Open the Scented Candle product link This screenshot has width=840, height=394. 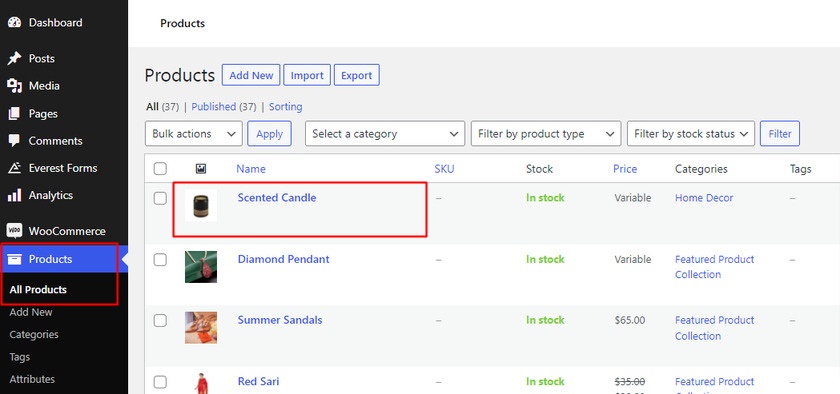tap(277, 197)
